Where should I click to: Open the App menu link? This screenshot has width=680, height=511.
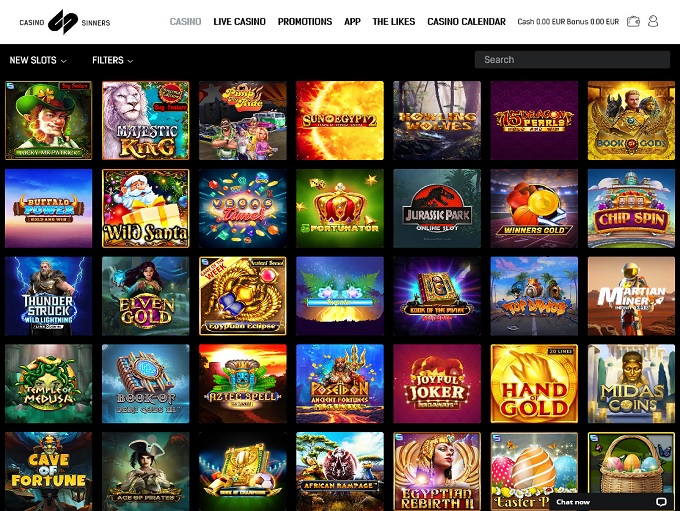pyautogui.click(x=352, y=22)
